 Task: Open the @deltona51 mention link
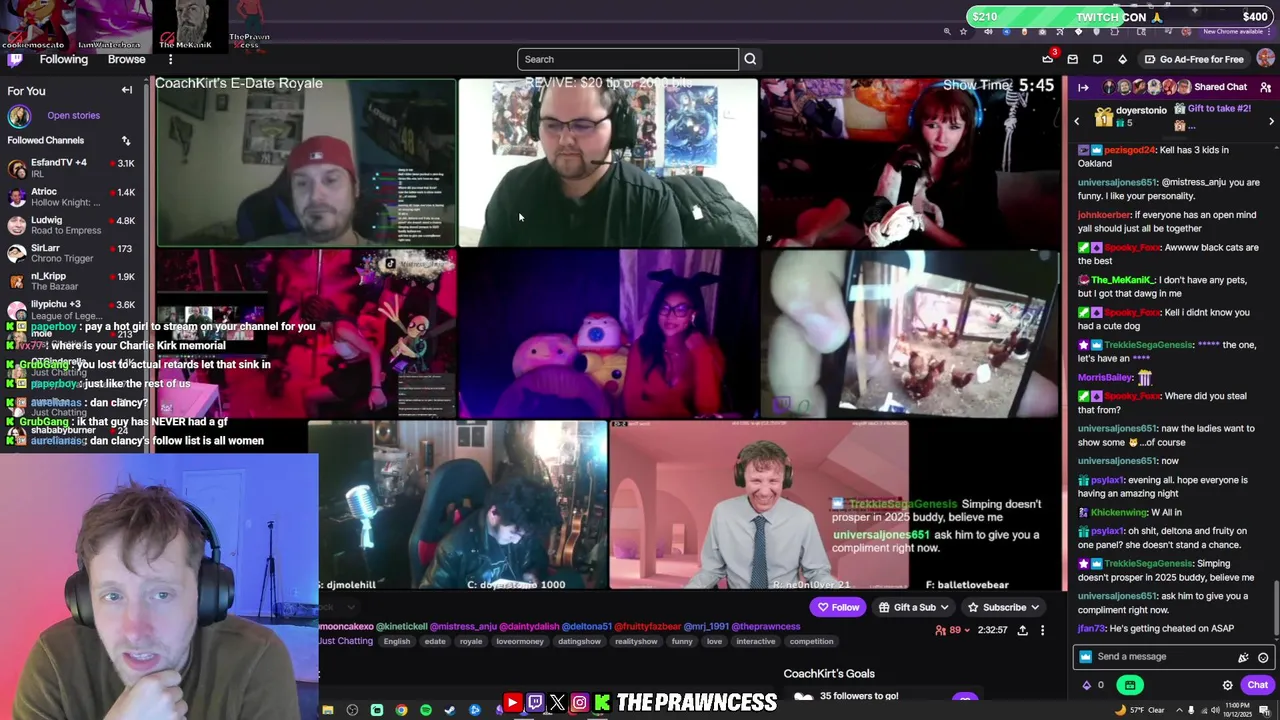[x=585, y=627]
